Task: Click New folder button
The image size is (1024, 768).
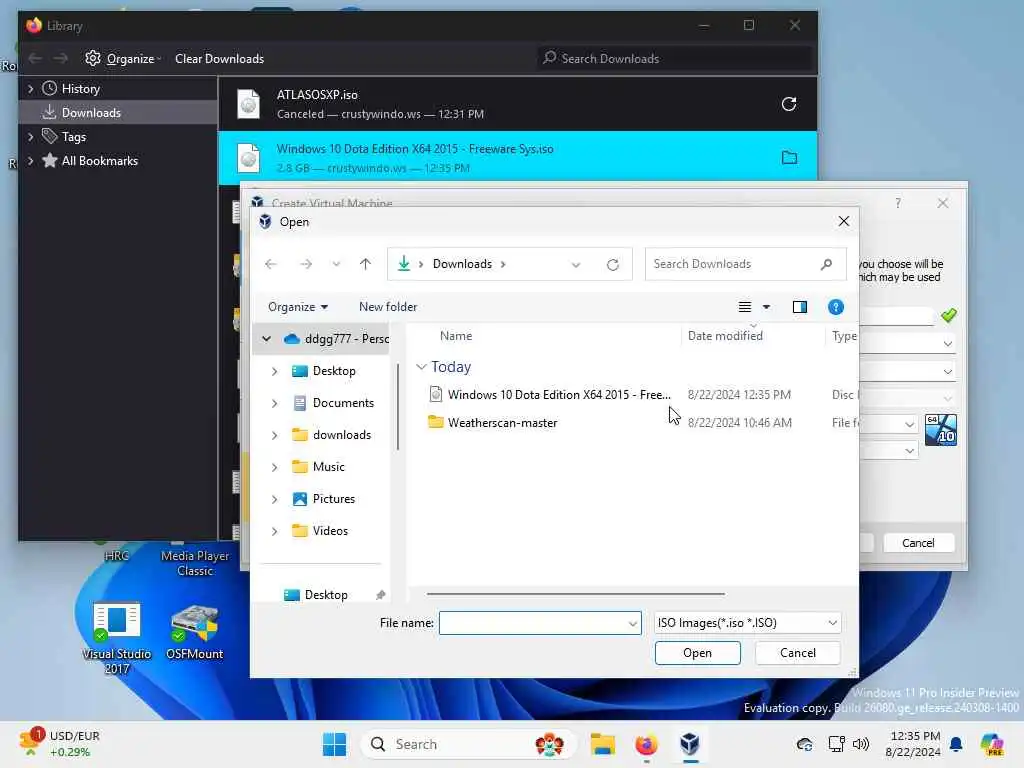Action: [388, 307]
